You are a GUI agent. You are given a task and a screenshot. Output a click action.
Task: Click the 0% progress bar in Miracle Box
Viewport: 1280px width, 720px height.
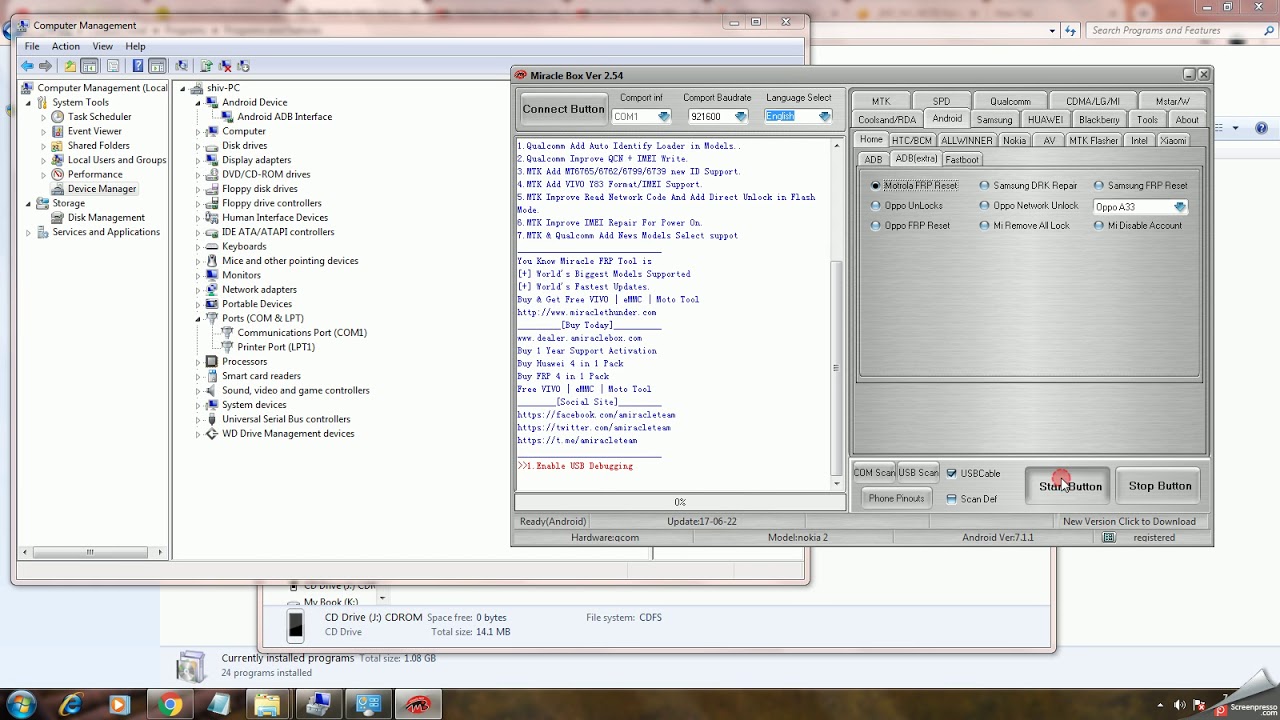pyautogui.click(x=680, y=502)
